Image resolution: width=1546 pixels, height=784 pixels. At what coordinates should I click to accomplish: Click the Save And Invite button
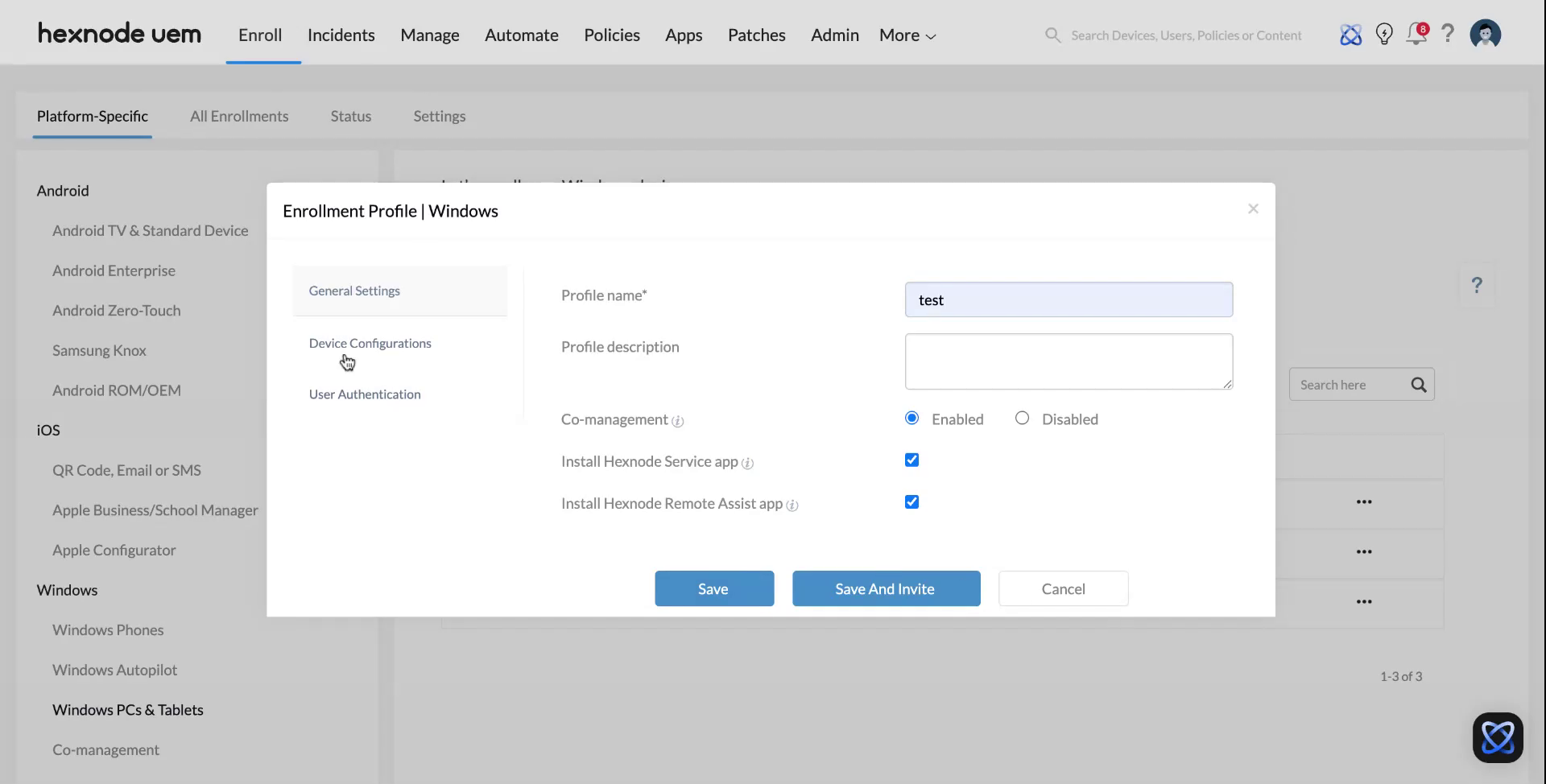[886, 588]
